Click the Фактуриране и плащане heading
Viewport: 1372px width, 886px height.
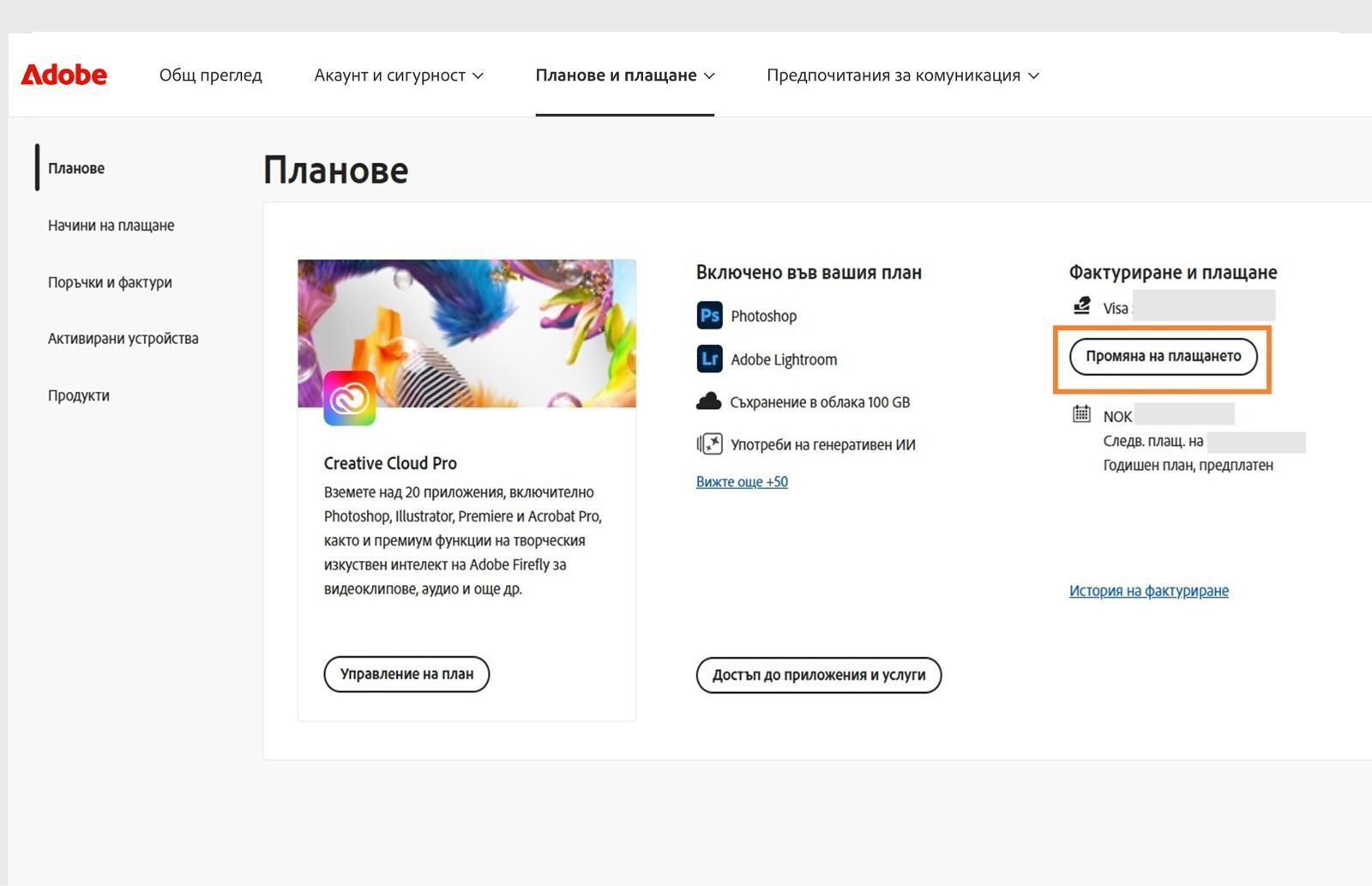point(1173,273)
